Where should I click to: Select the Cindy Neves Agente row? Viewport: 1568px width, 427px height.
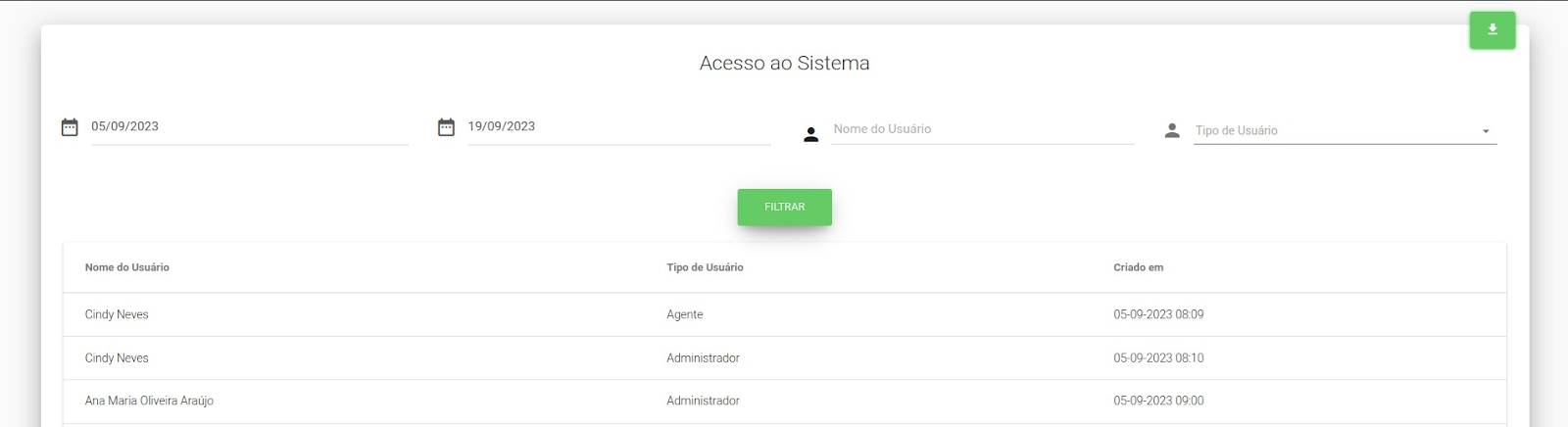pyautogui.click(x=784, y=314)
